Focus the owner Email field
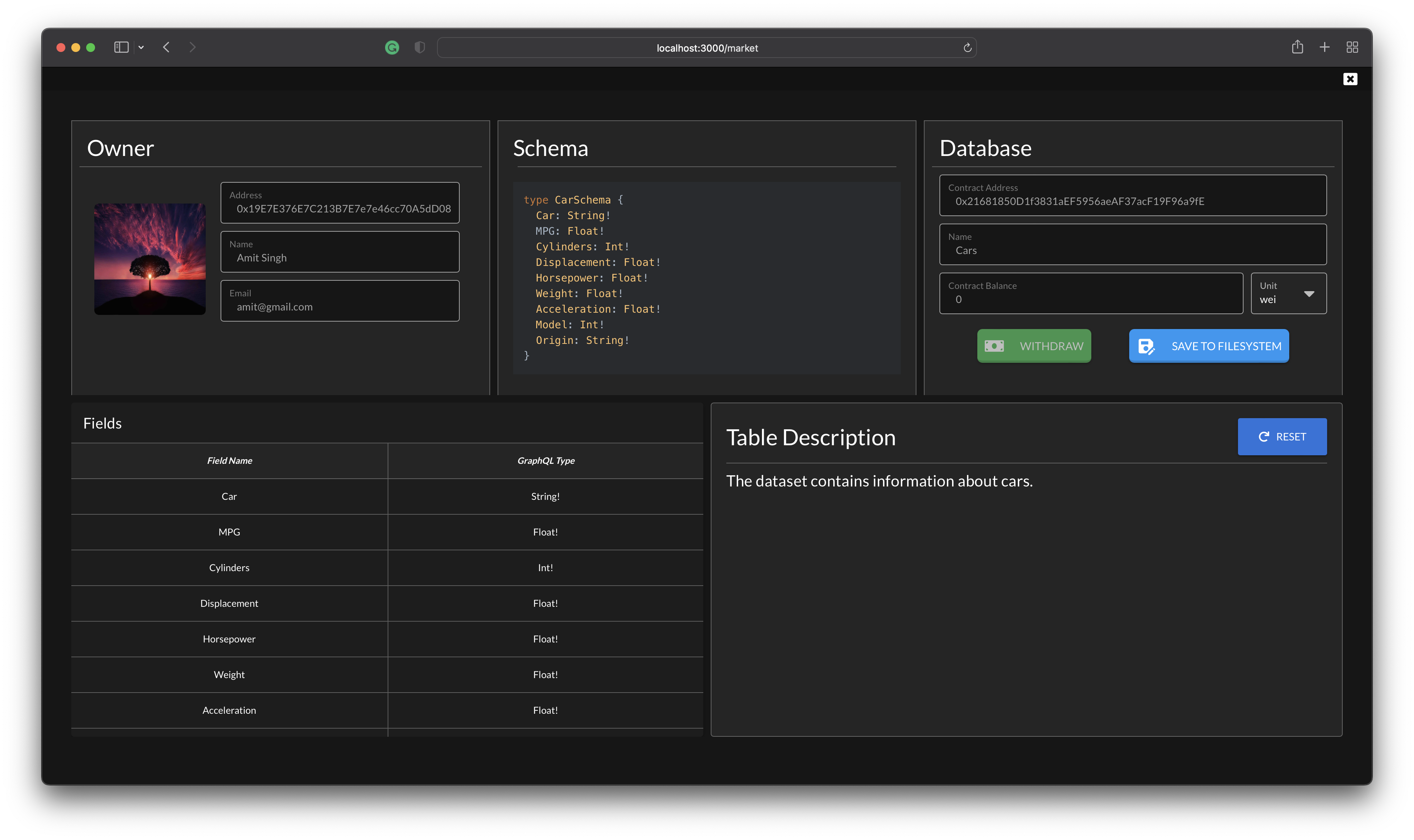 click(339, 301)
